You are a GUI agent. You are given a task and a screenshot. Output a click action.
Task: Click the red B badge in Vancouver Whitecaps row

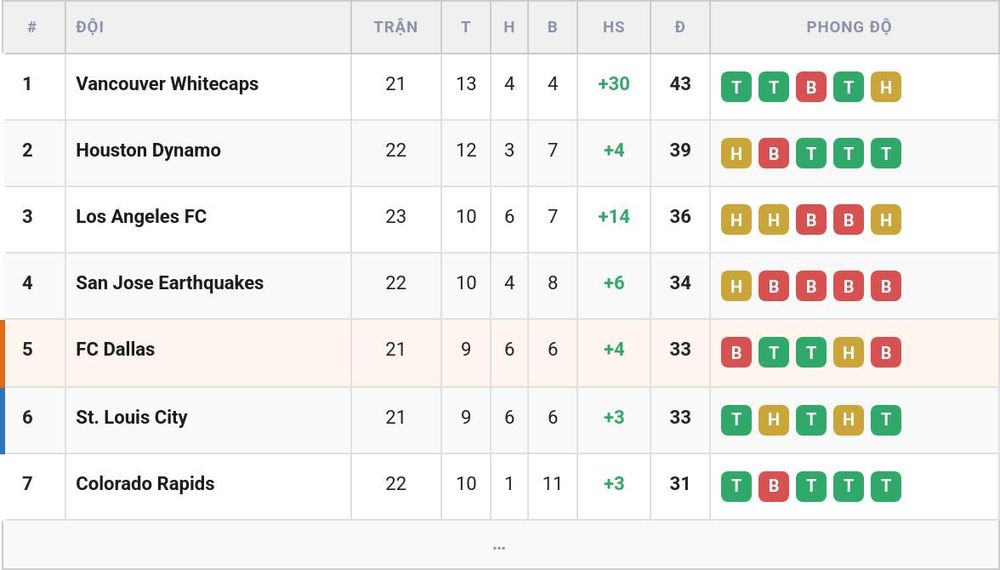(811, 87)
